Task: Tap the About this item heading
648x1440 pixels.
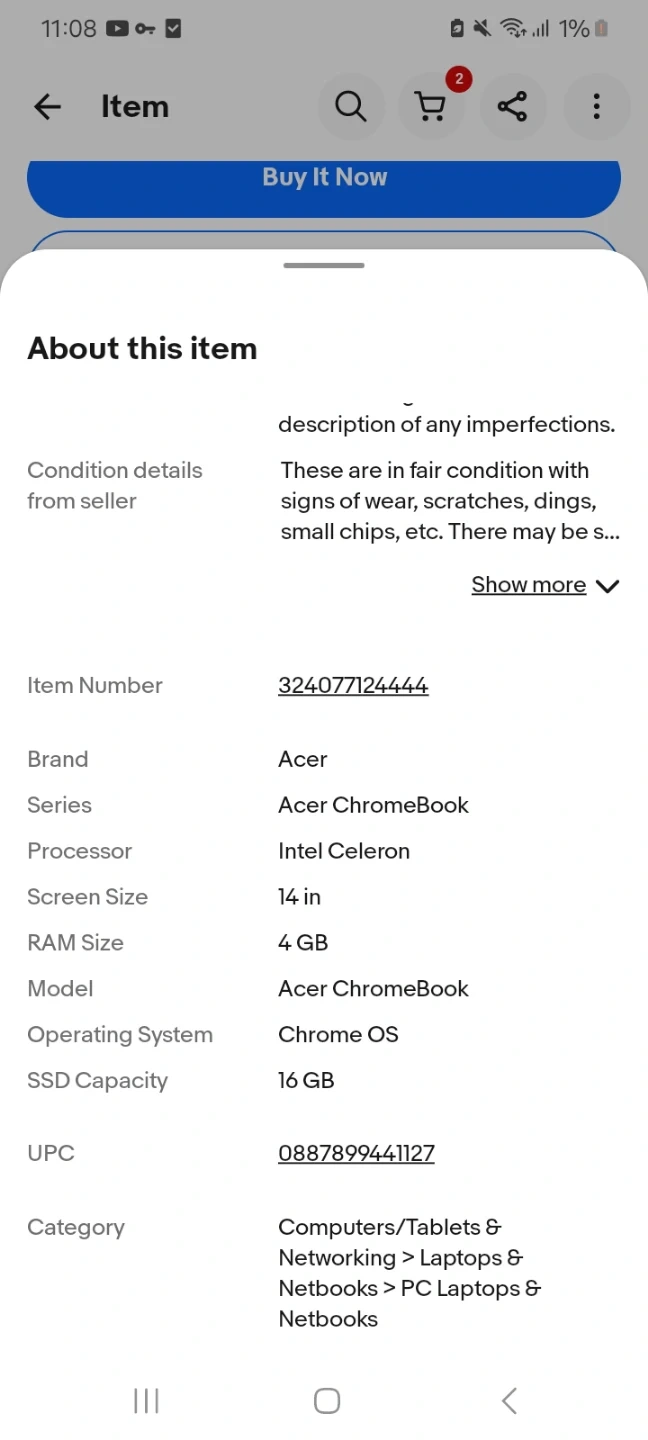Action: pos(142,348)
